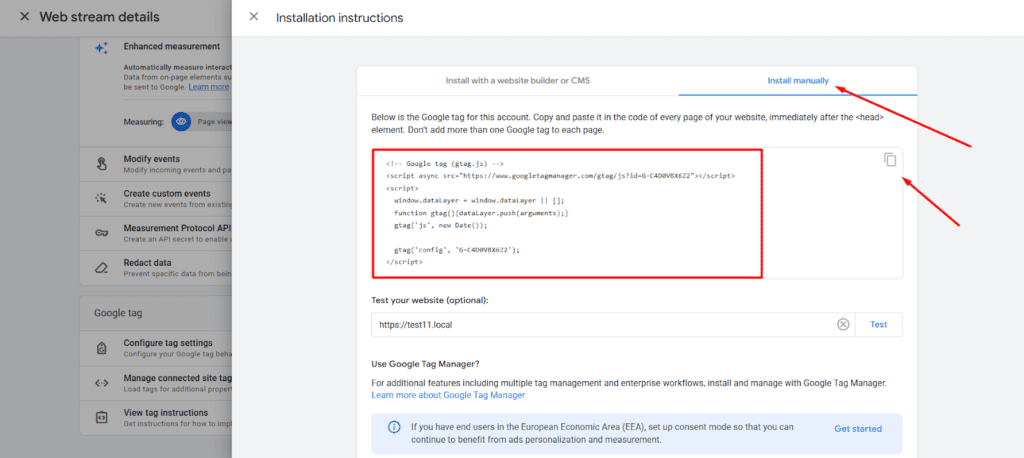This screenshot has width=1024, height=458.
Task: Select the Install manually tab
Action: click(x=797, y=80)
